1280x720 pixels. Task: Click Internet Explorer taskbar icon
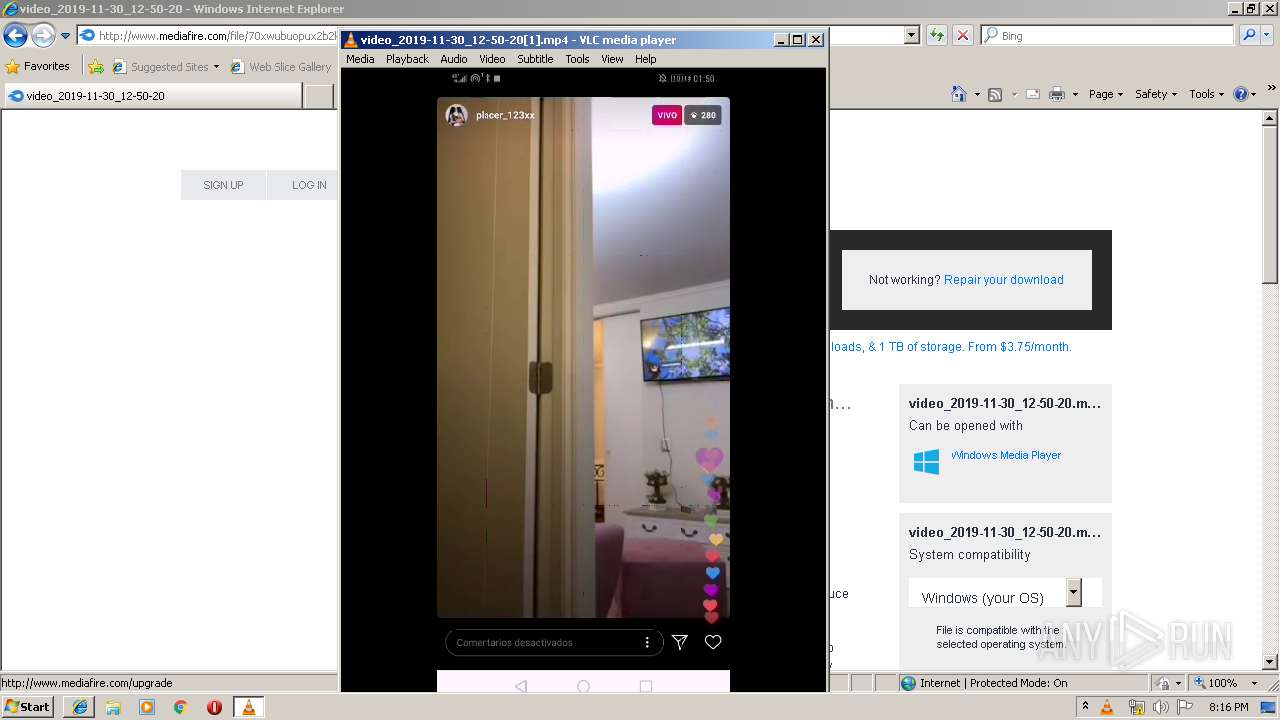80,707
